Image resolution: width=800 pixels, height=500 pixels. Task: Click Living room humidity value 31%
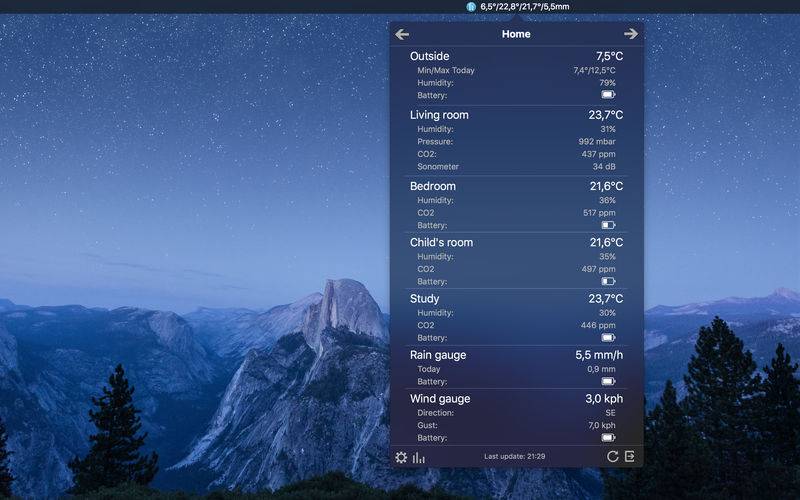click(x=608, y=129)
